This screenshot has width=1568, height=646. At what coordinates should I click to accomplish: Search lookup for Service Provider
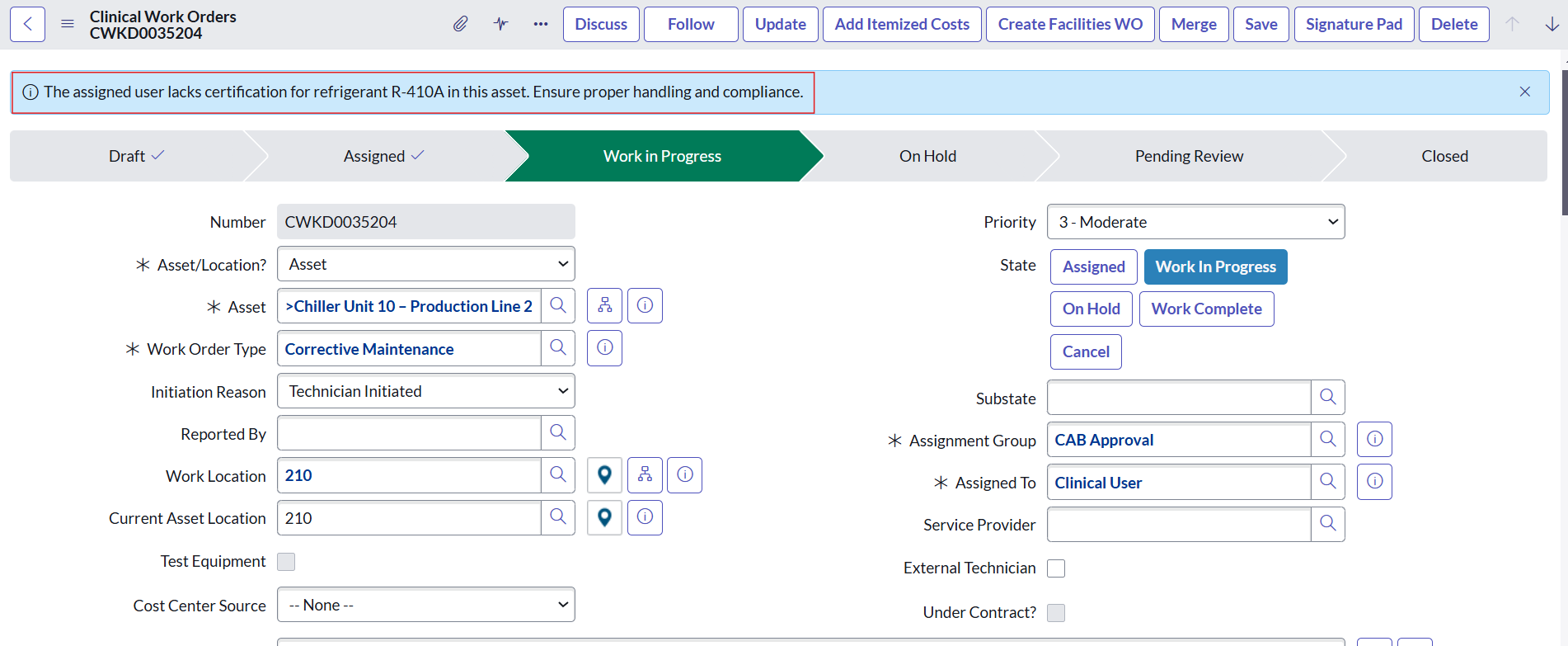click(x=1328, y=525)
